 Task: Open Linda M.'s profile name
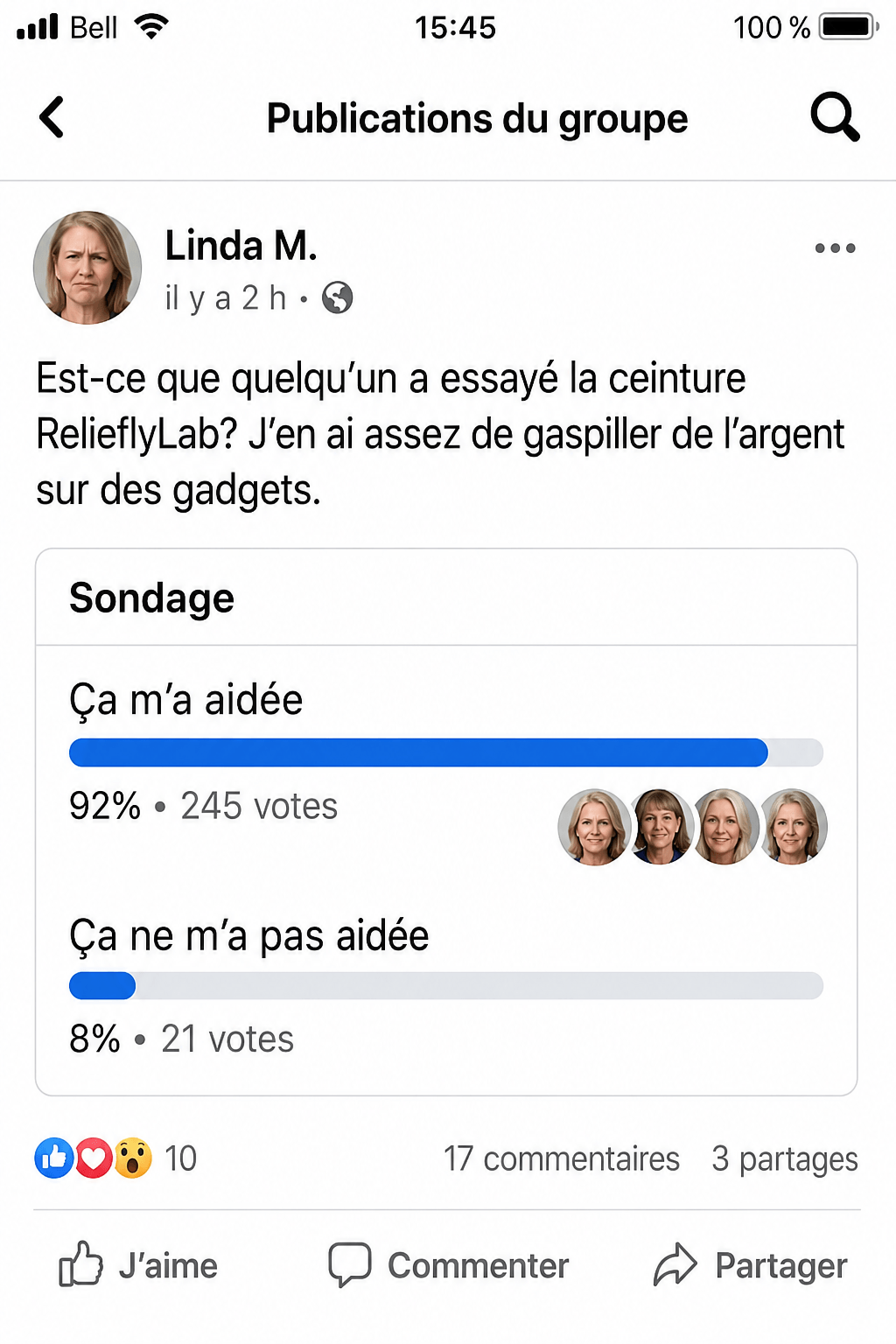click(241, 245)
